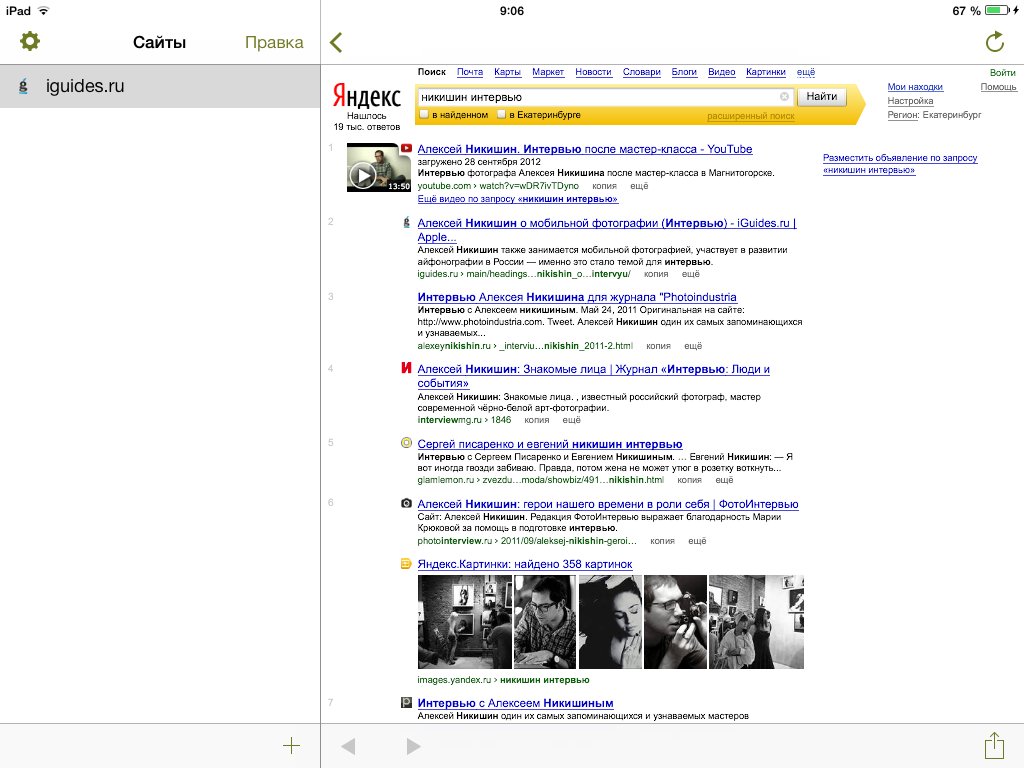Open the share icon at bottom right
This screenshot has height=768, width=1024.
[994, 746]
